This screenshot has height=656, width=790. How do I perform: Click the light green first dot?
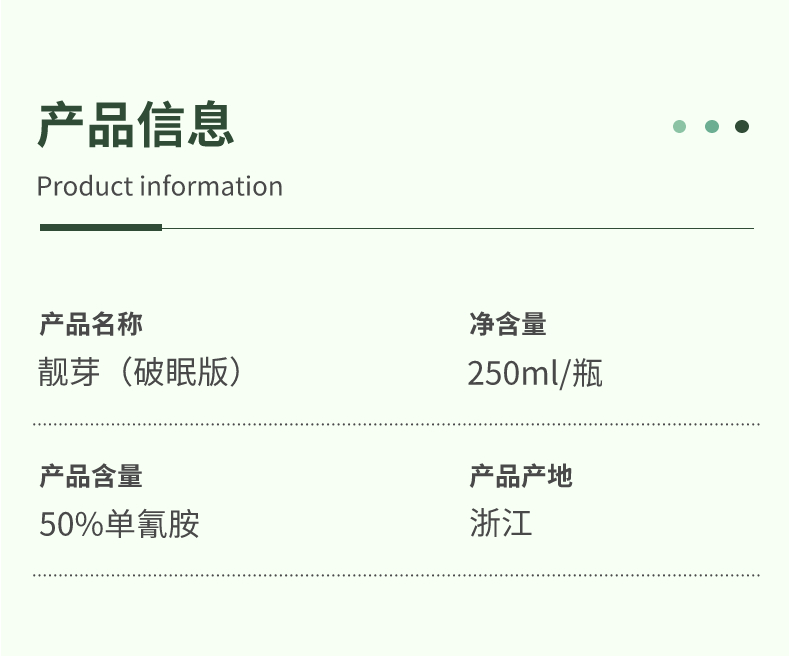680,127
